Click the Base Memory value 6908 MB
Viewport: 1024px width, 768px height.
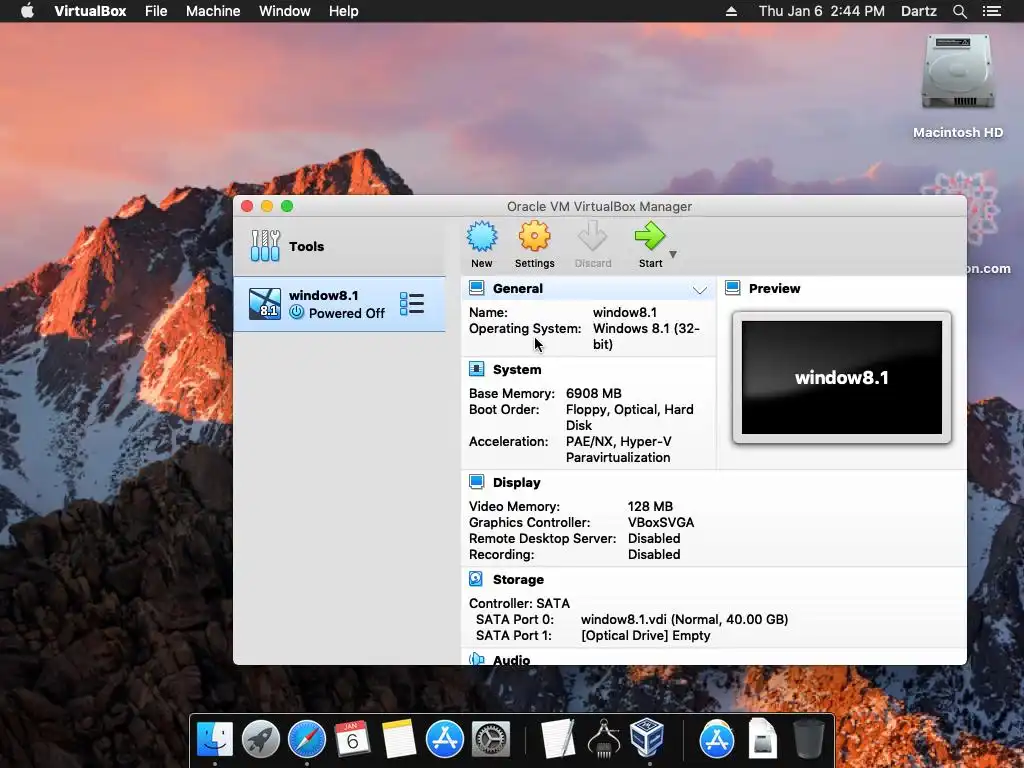pyautogui.click(x=594, y=393)
